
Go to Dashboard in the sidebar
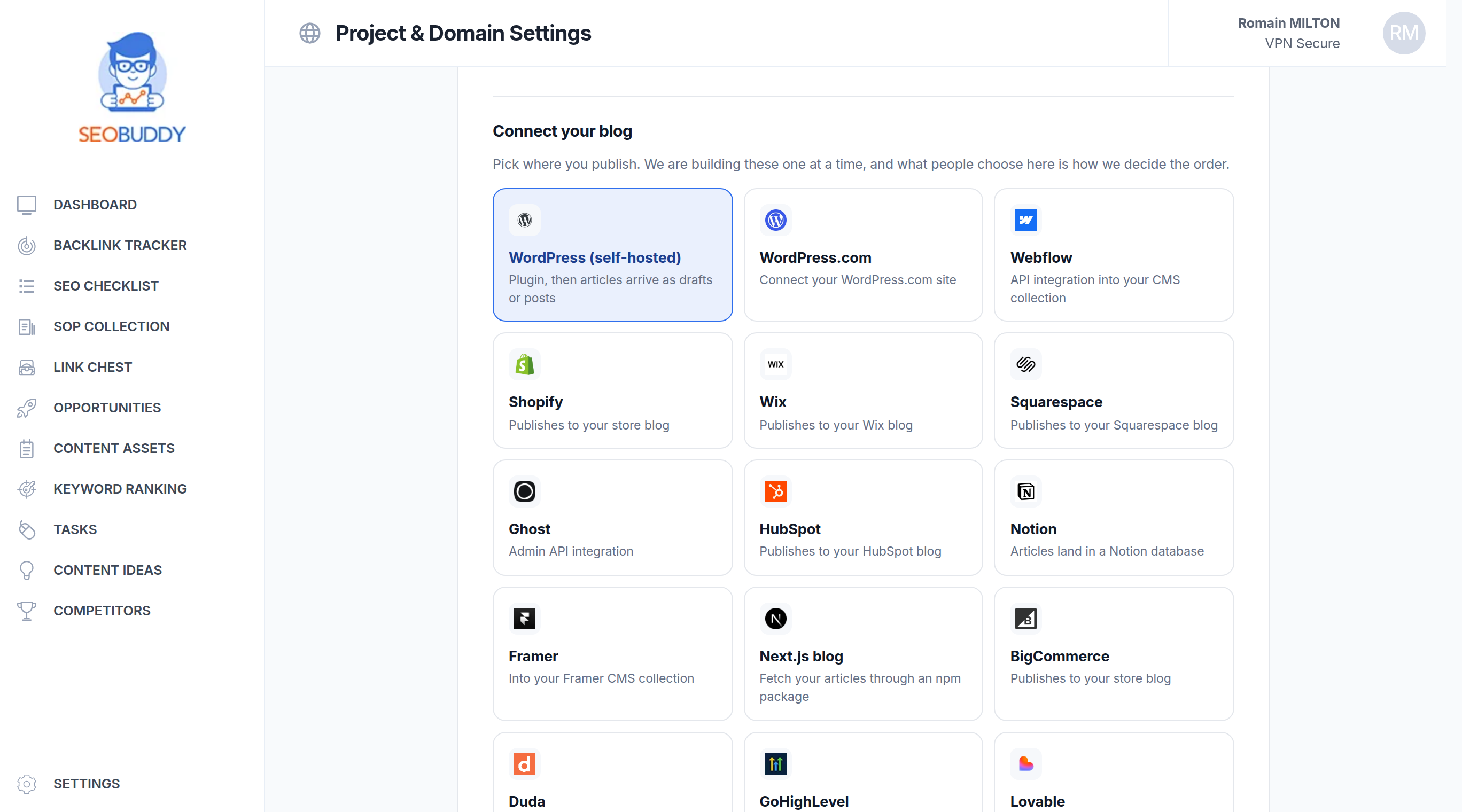[95, 205]
